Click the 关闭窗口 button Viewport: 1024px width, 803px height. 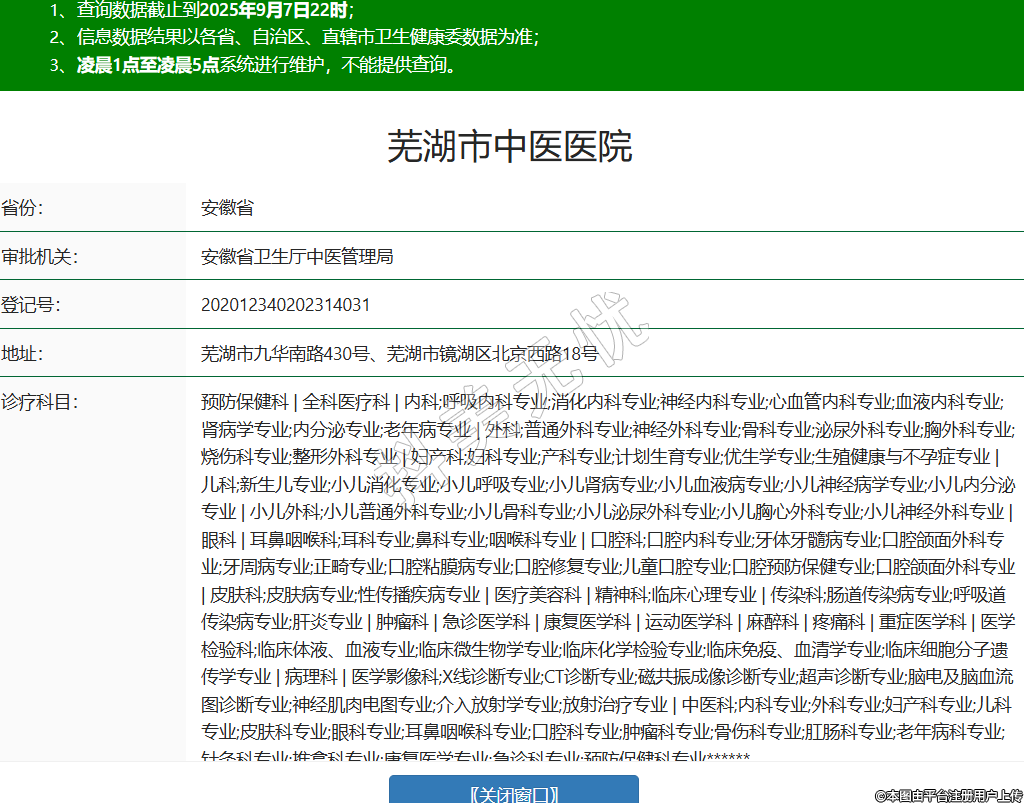513,793
